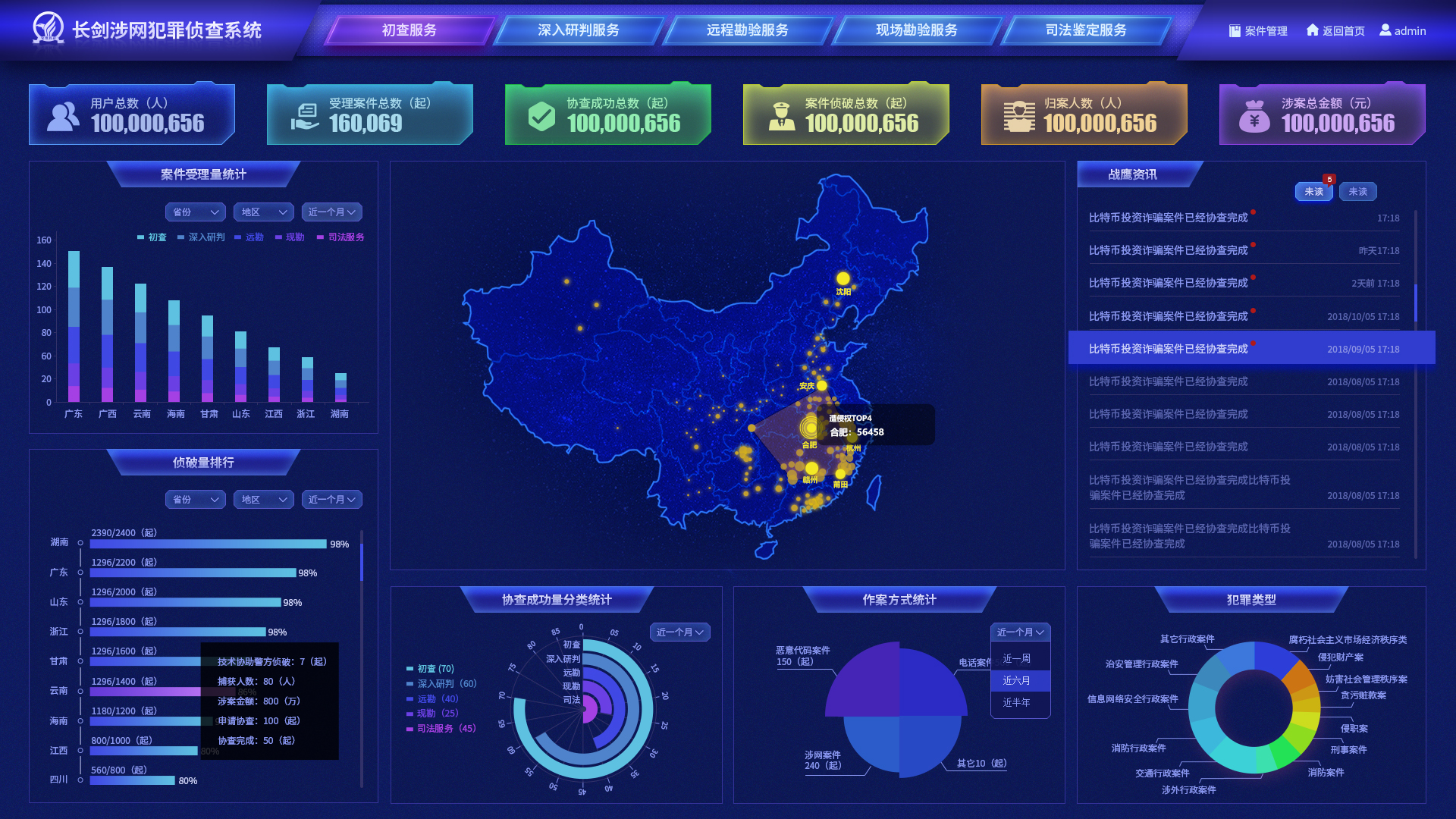Click the admin user avatar icon
The image size is (1456, 819).
1385,30
